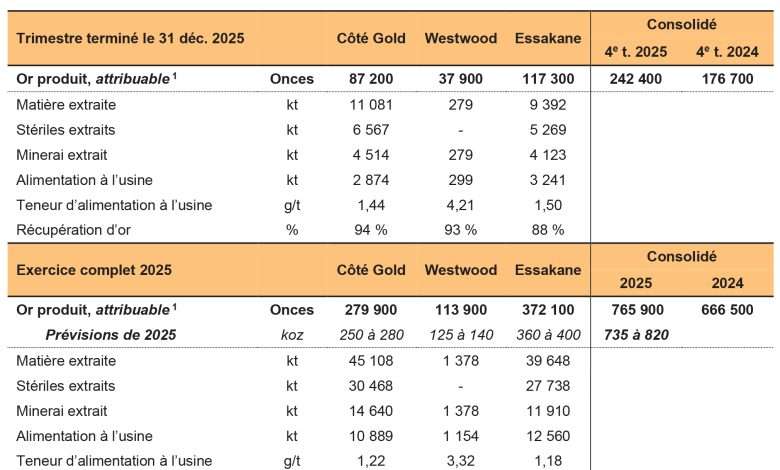
Task: Select the Westwood forecast '125 à 140'
Action: 460,335
